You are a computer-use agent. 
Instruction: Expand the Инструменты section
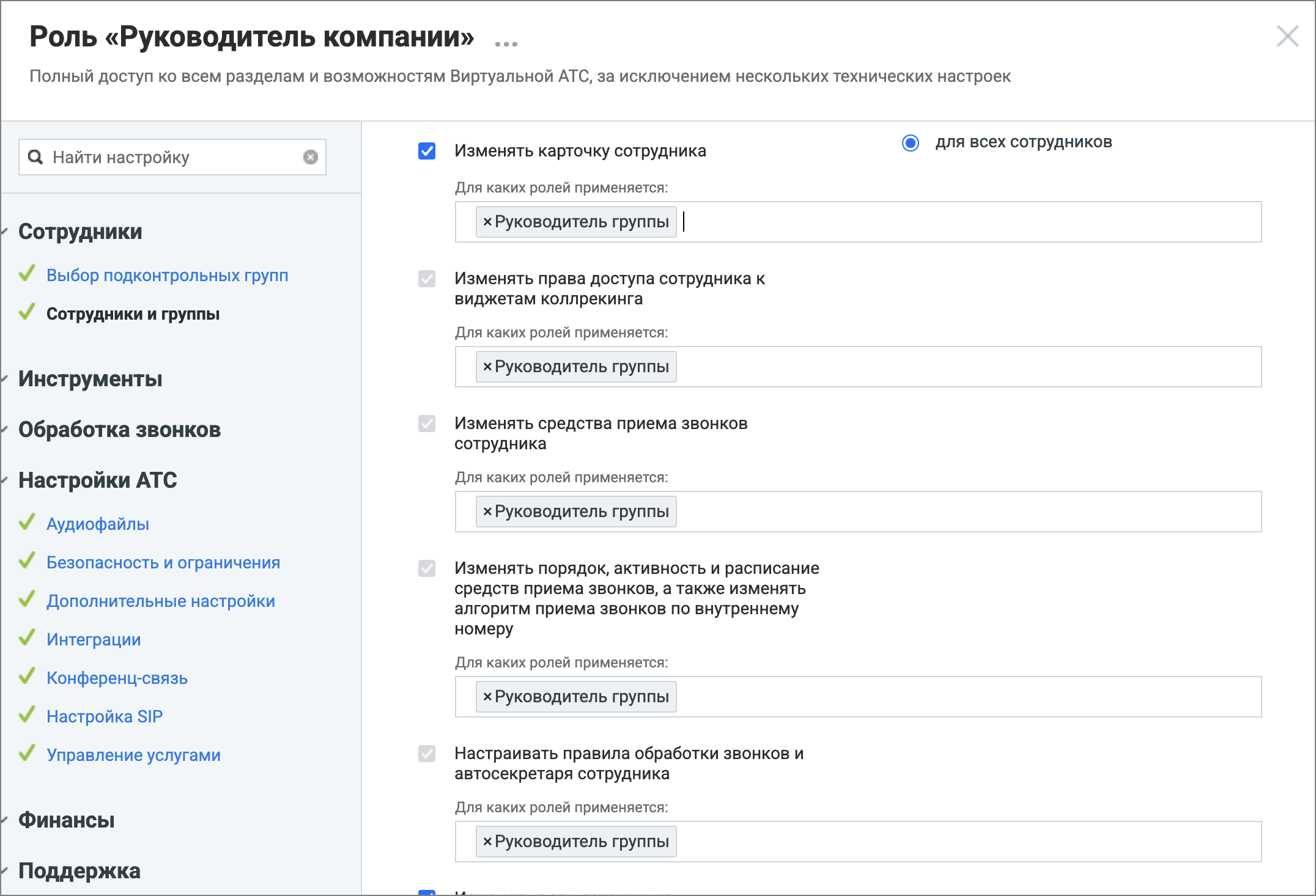coord(91,379)
